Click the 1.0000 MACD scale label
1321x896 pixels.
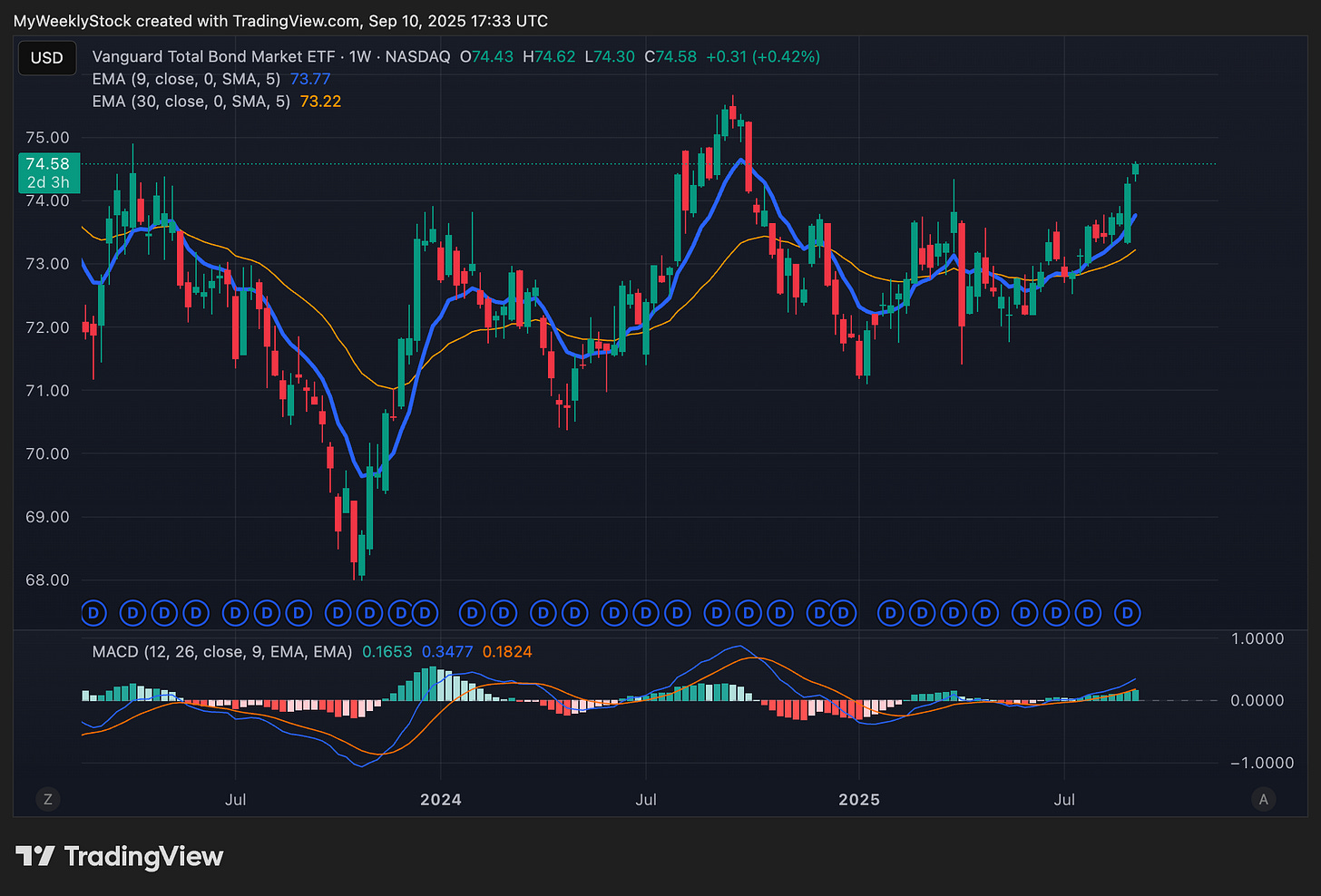[x=1257, y=638]
